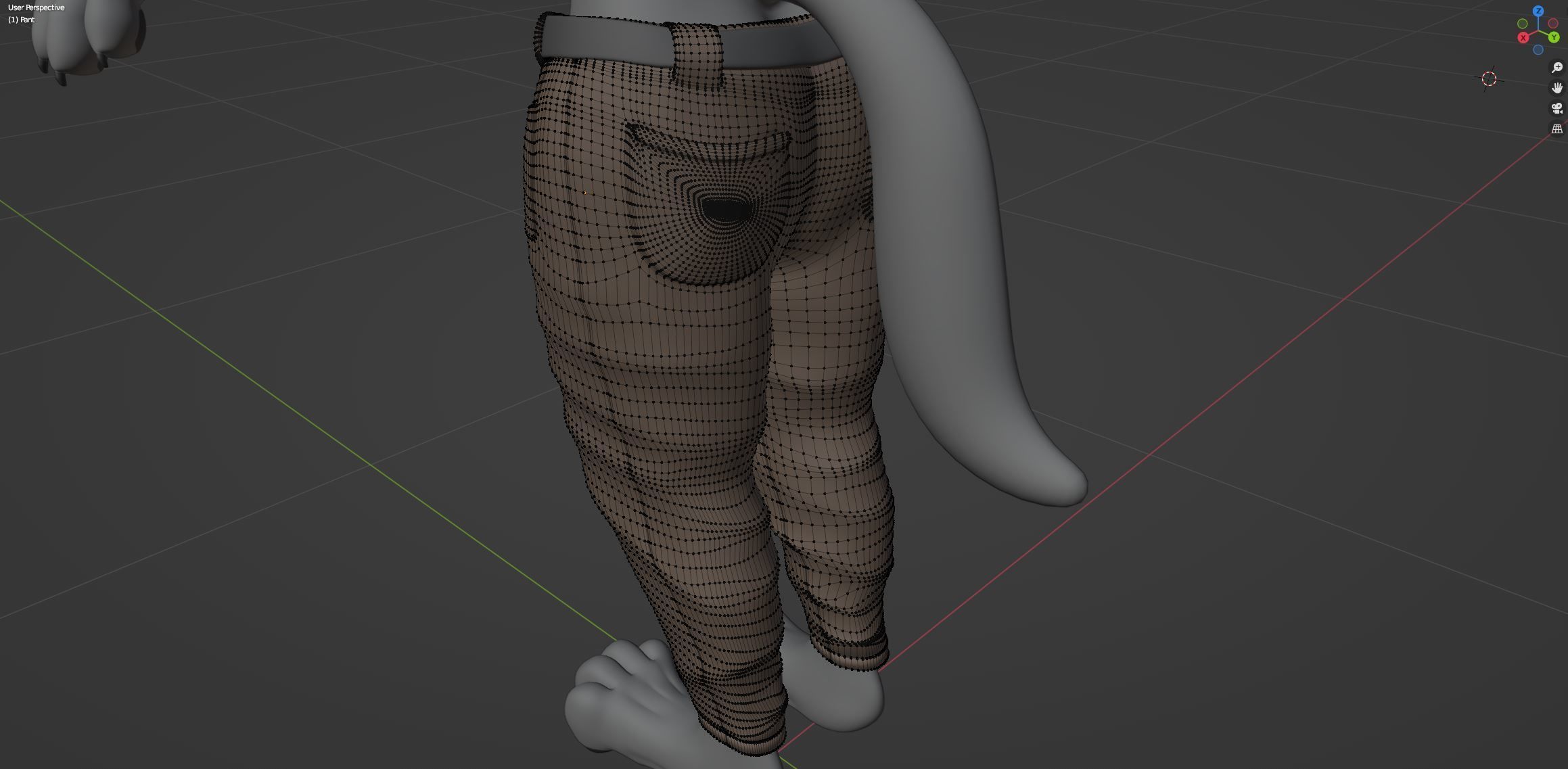Image resolution: width=1568 pixels, height=769 pixels.
Task: Click the zoom magnifier viewport button
Action: coord(1557,68)
